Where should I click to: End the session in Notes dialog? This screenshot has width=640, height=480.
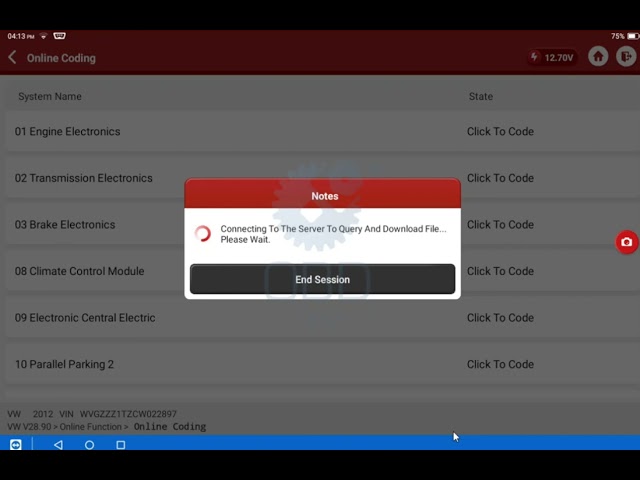(x=322, y=279)
